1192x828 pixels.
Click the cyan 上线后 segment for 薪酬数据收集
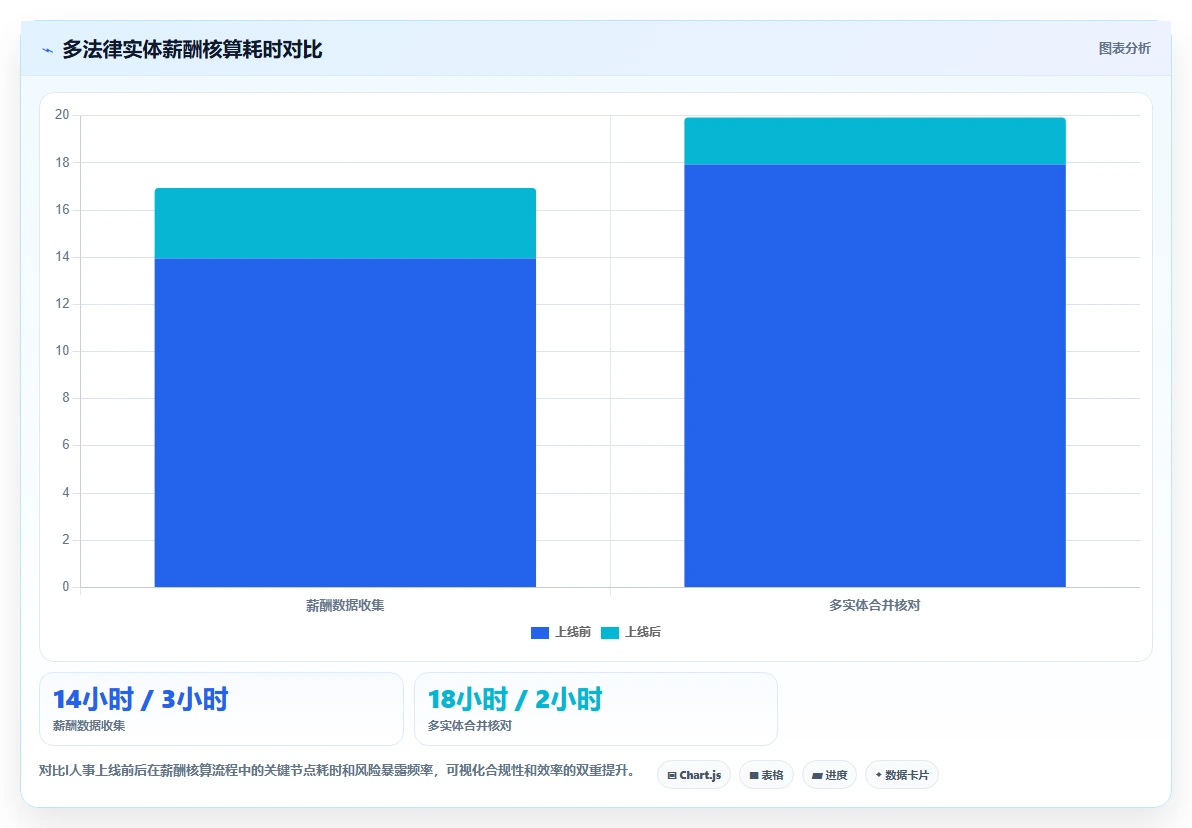coord(345,224)
